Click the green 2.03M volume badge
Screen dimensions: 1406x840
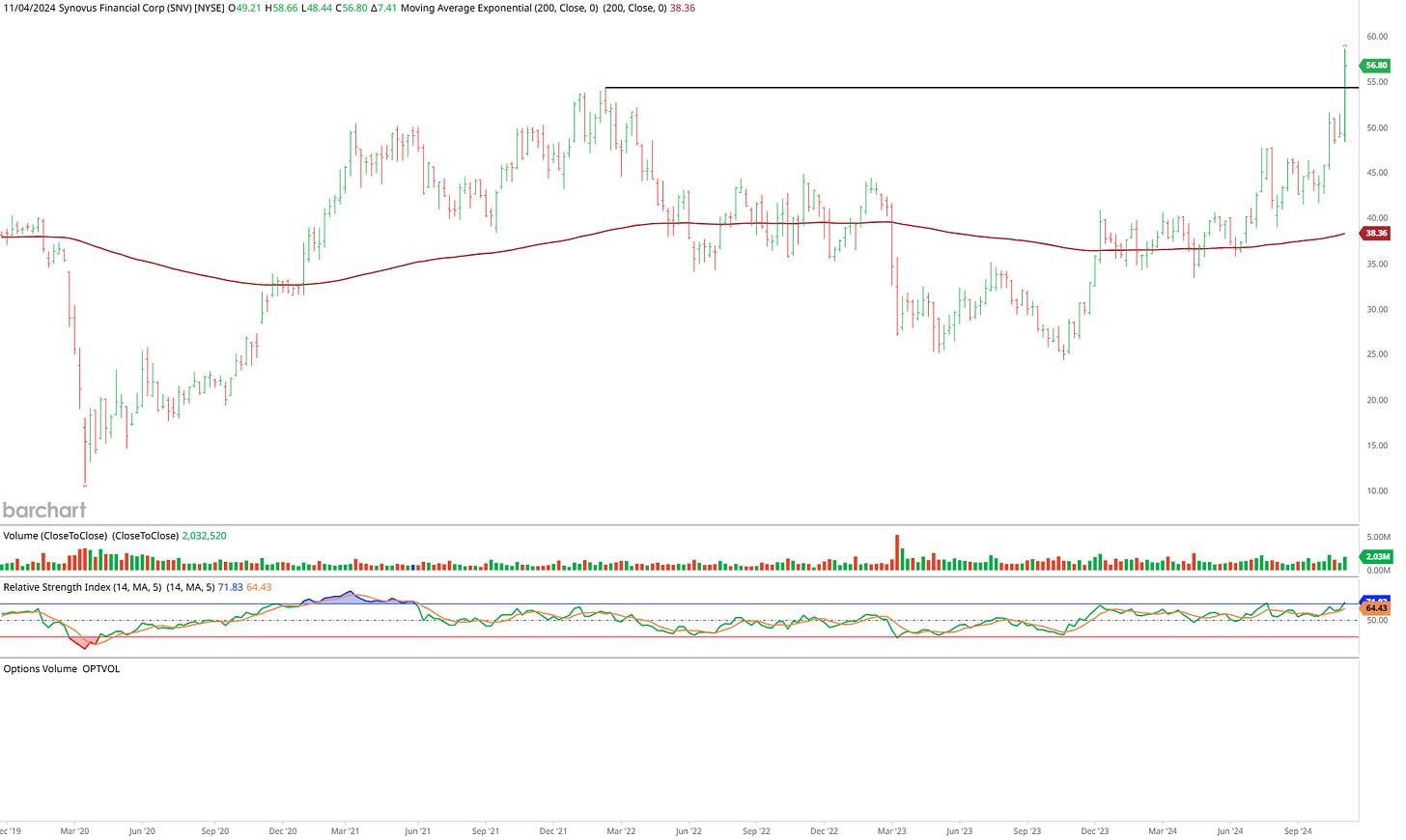(1375, 556)
